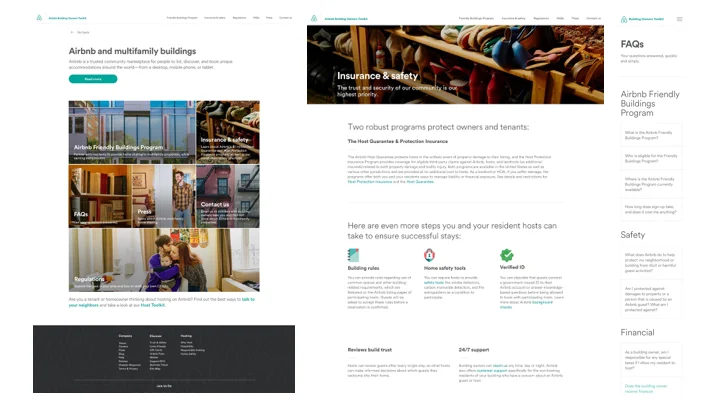Expand 'Who is eligible for the Friendly Buildings Program?'

coord(651,158)
